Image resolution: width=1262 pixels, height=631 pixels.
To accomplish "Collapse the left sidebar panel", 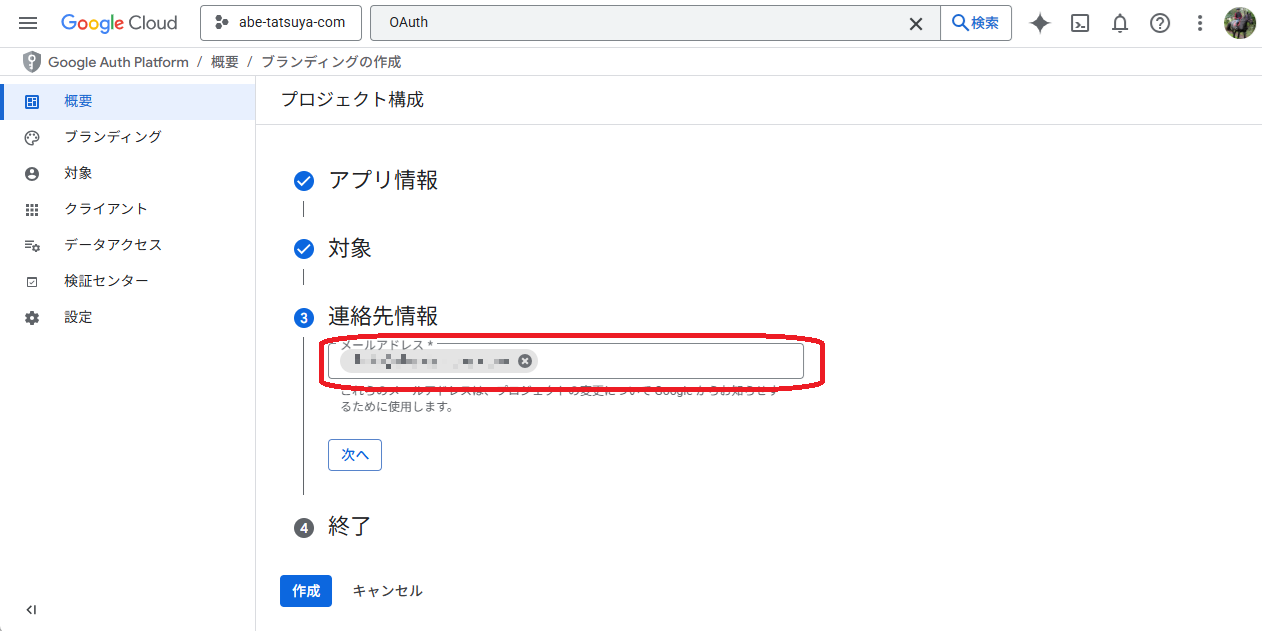I will pos(31,609).
